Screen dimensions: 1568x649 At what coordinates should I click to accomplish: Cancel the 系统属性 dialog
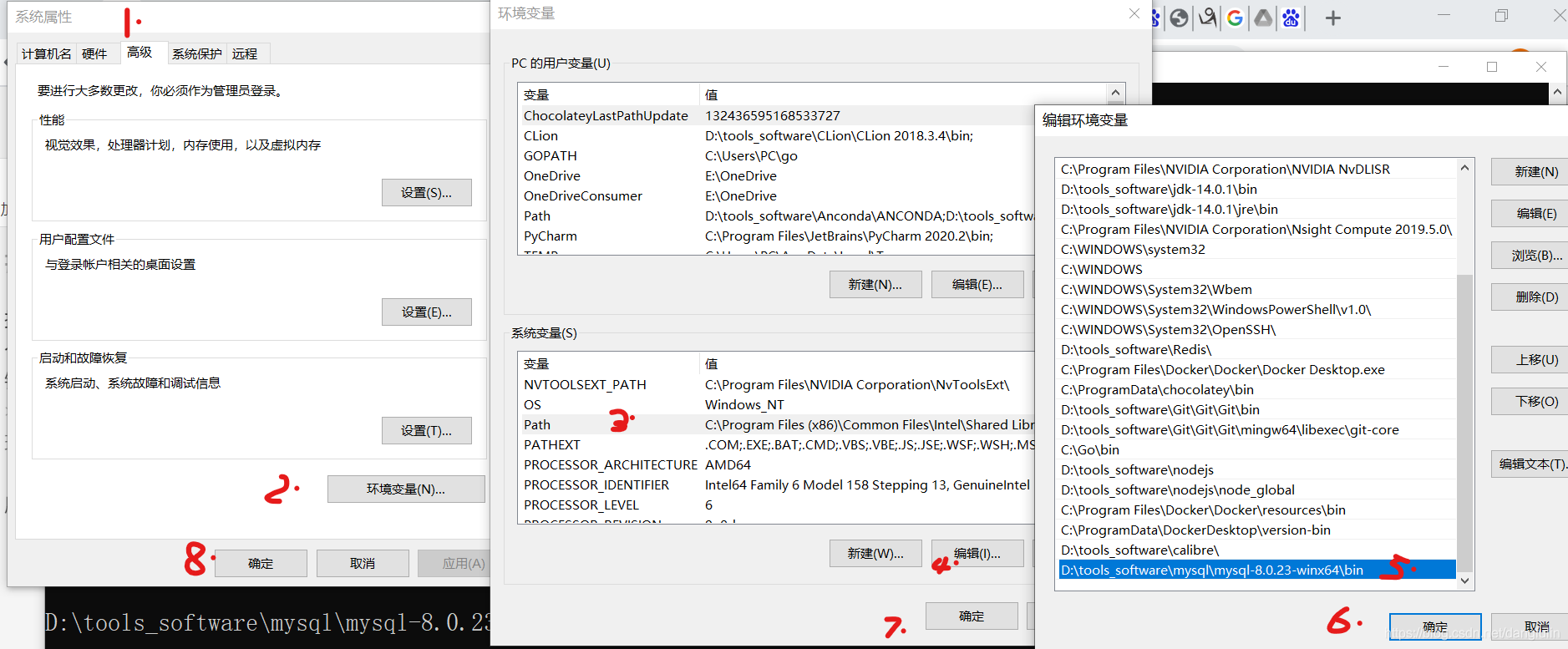pos(363,563)
